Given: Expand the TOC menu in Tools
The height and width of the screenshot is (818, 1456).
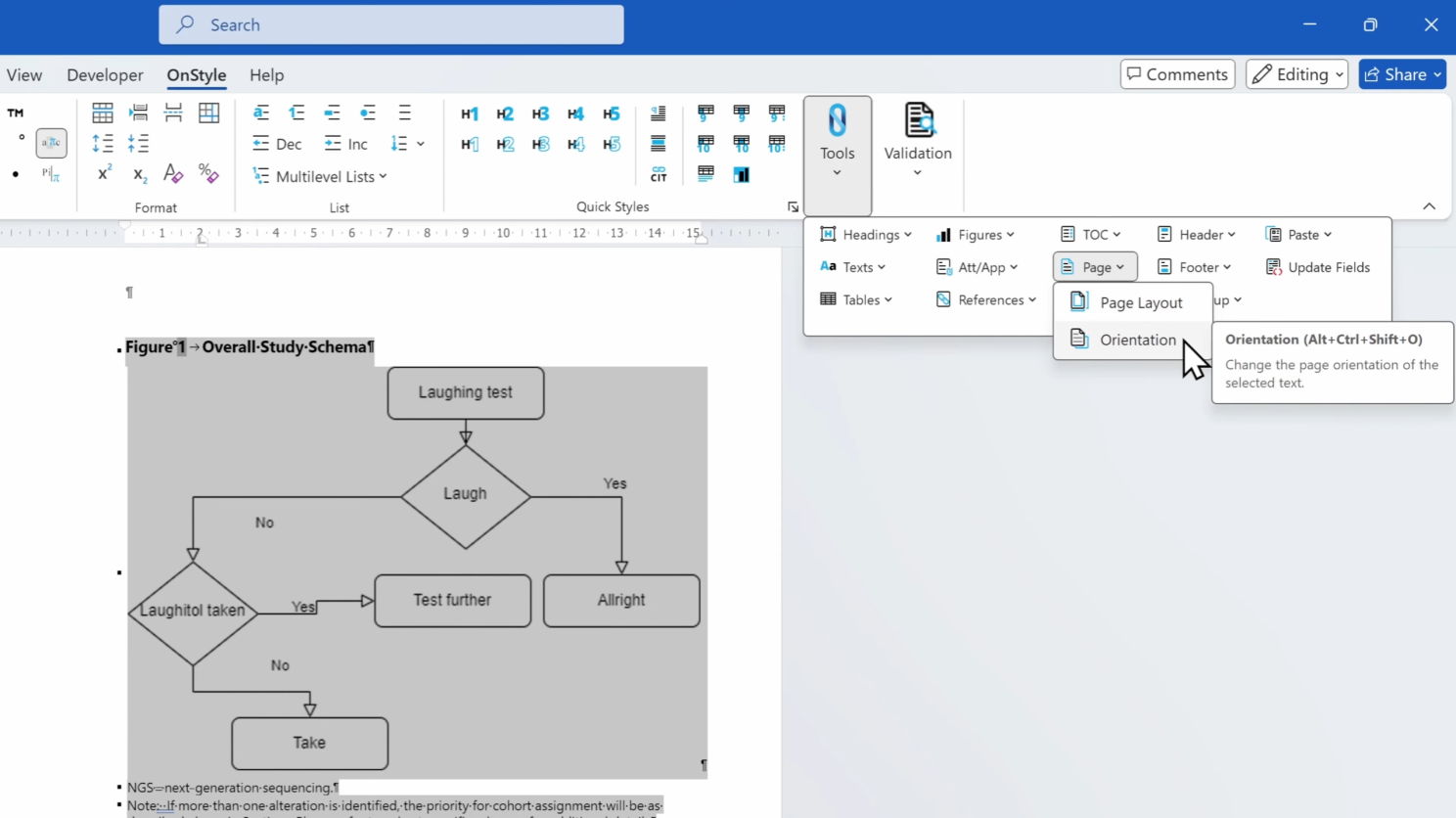Looking at the screenshot, I should (1091, 235).
